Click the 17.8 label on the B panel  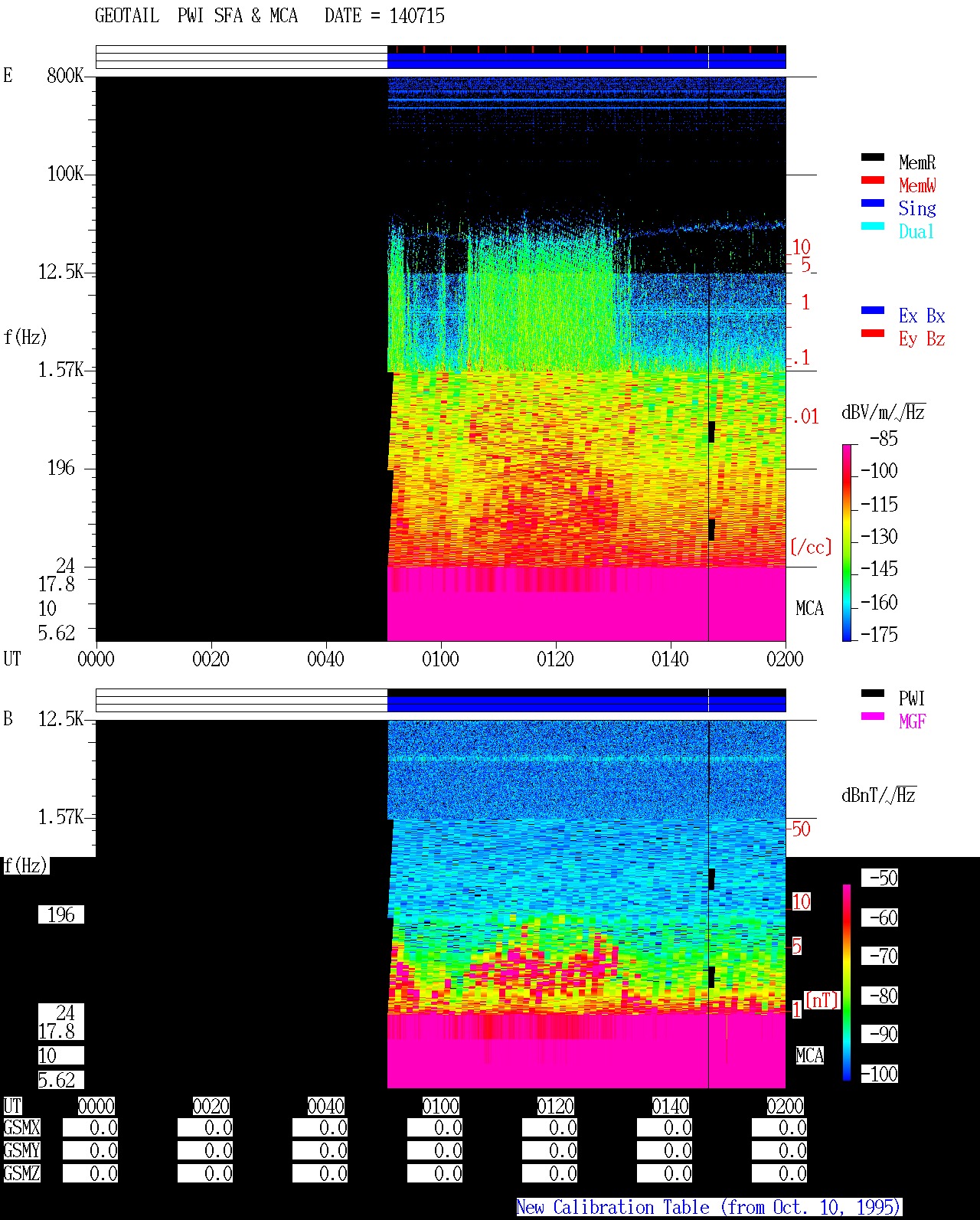tap(57, 1032)
